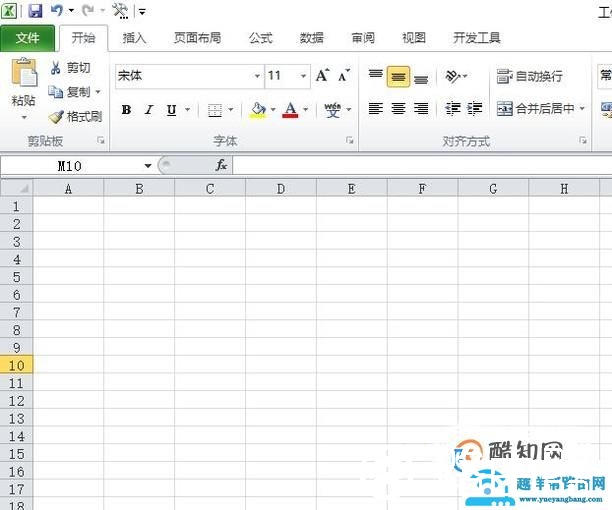Screen dimensions: 612x510
Task: Switch to the 审阅 tab
Action: pos(363,38)
